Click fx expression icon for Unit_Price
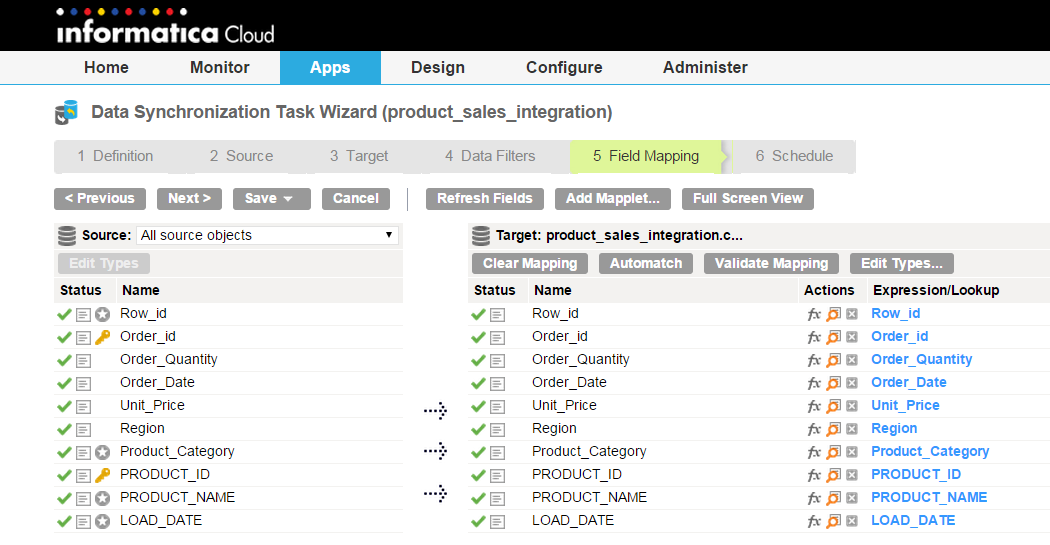Image resolution: width=1050 pixels, height=545 pixels. click(814, 406)
